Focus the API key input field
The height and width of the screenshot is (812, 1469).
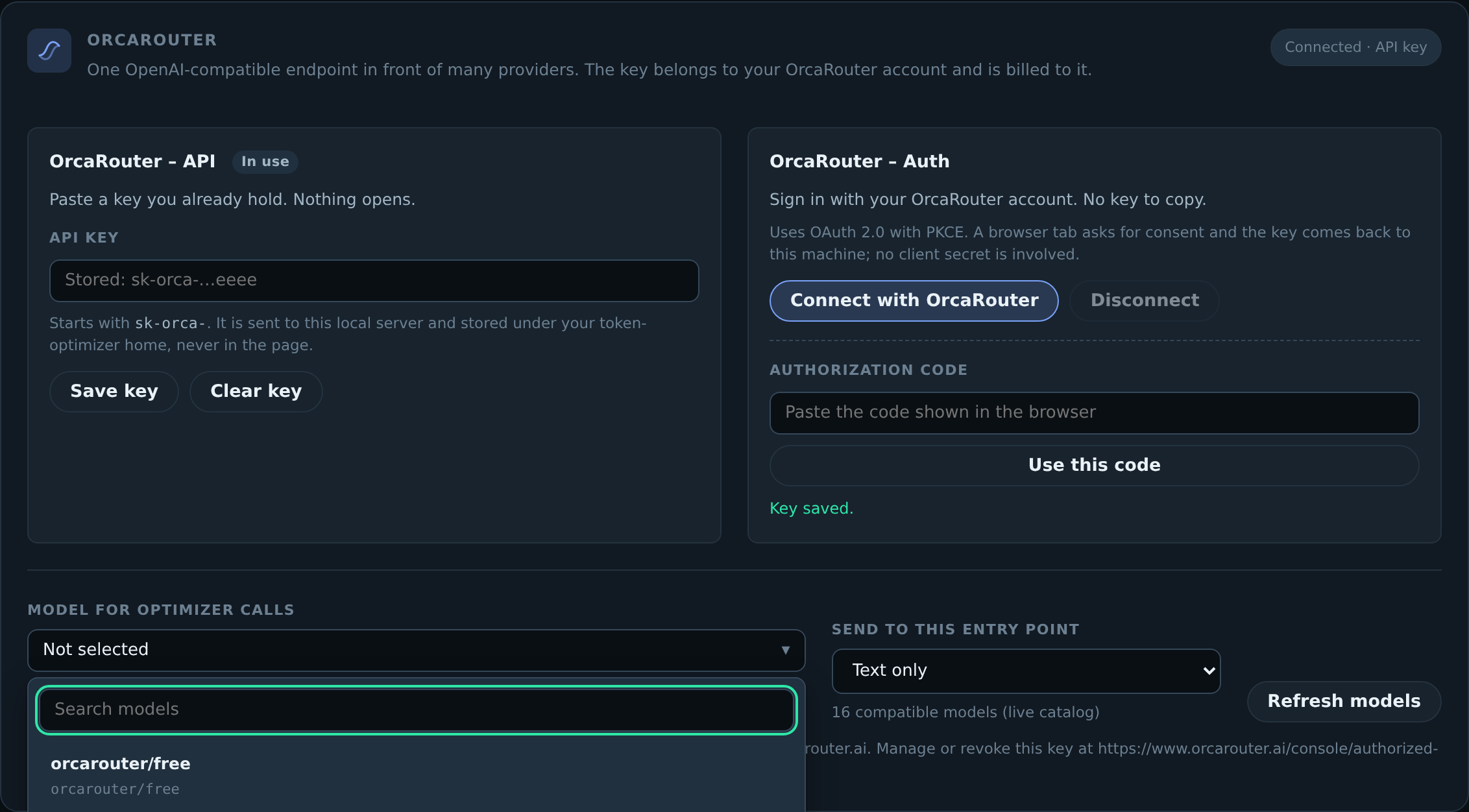374,281
